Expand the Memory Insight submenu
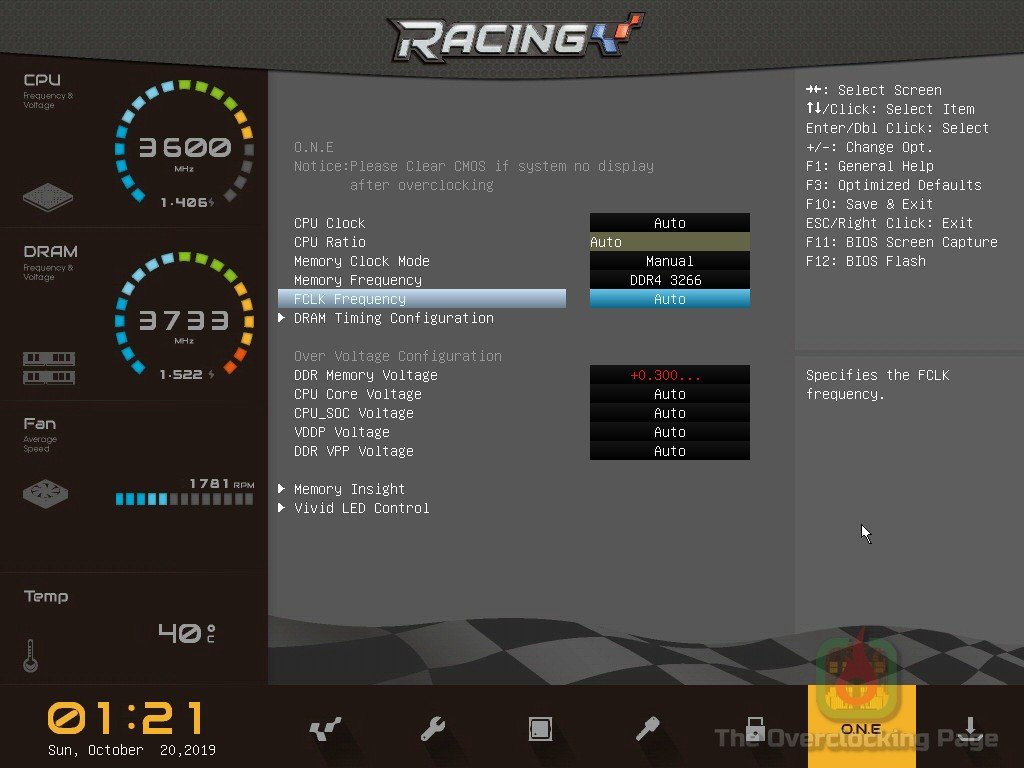 [x=349, y=489]
